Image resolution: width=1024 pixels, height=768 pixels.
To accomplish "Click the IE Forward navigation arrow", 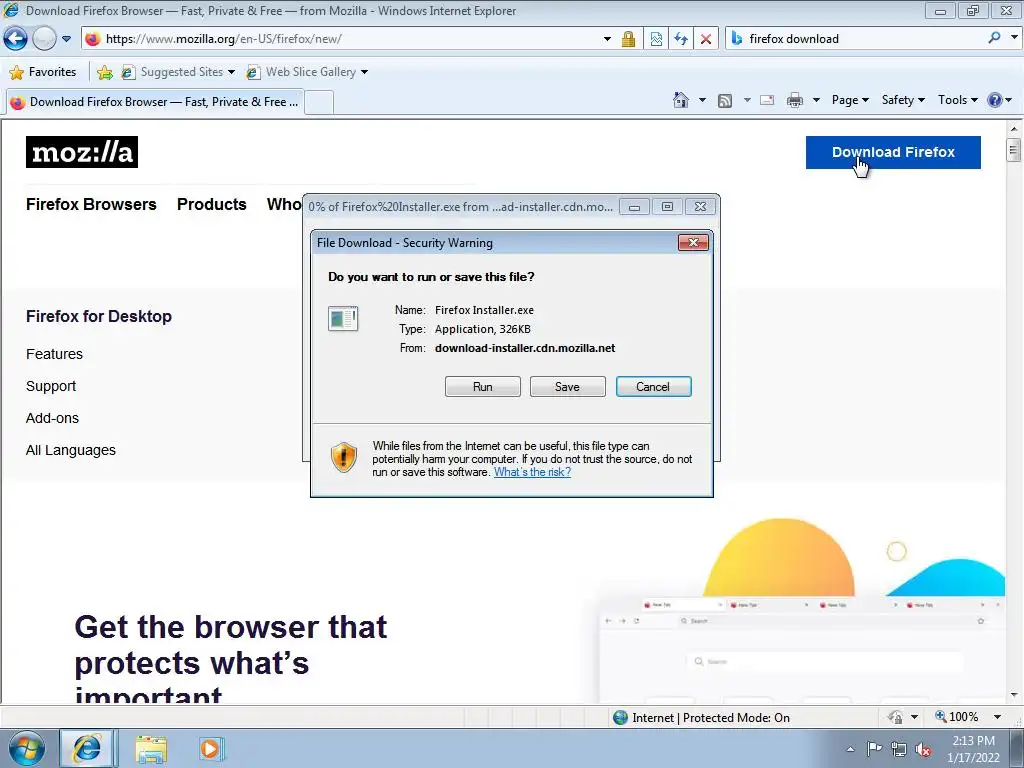I will [44, 39].
